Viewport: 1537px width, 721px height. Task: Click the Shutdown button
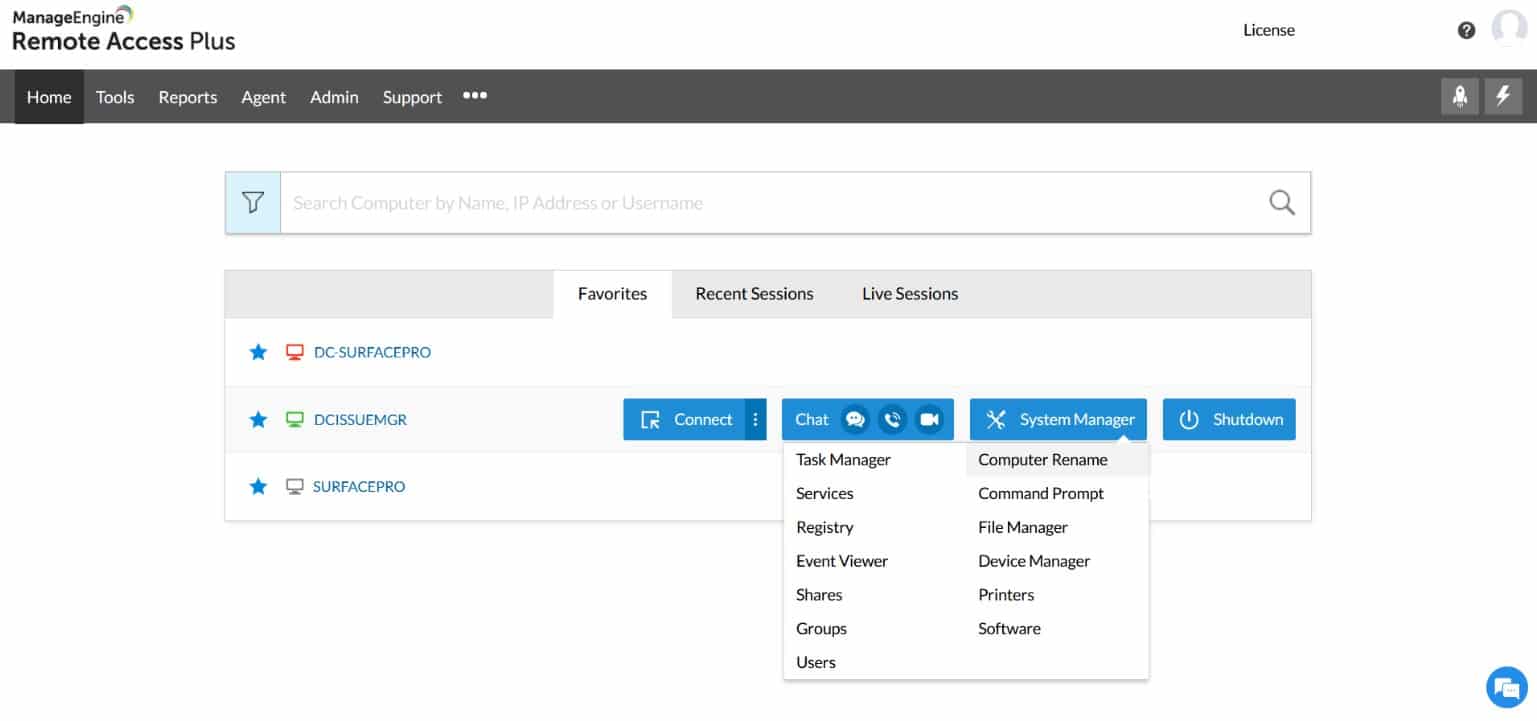(x=1229, y=419)
